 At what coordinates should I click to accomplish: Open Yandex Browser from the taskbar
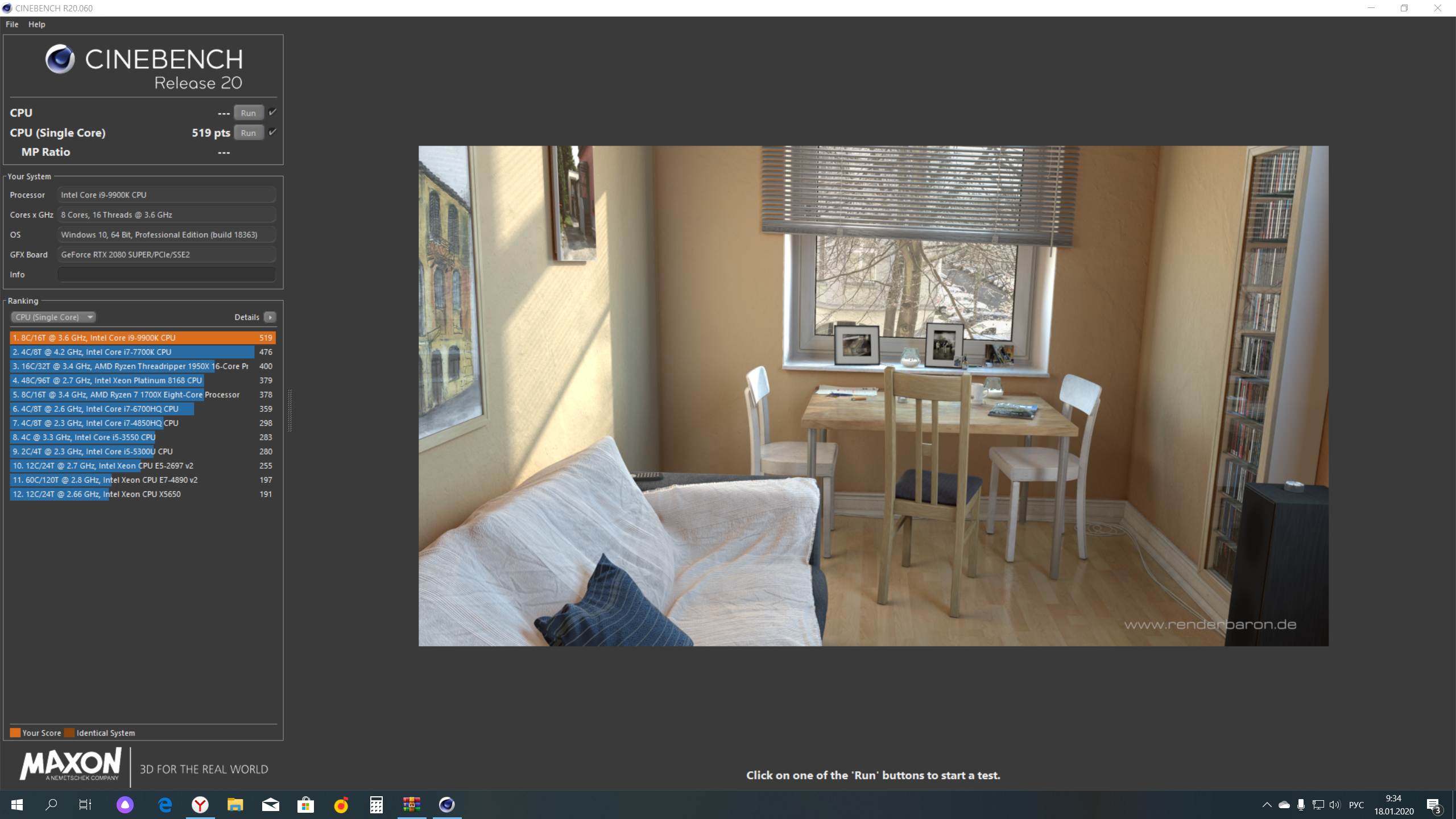[200, 805]
